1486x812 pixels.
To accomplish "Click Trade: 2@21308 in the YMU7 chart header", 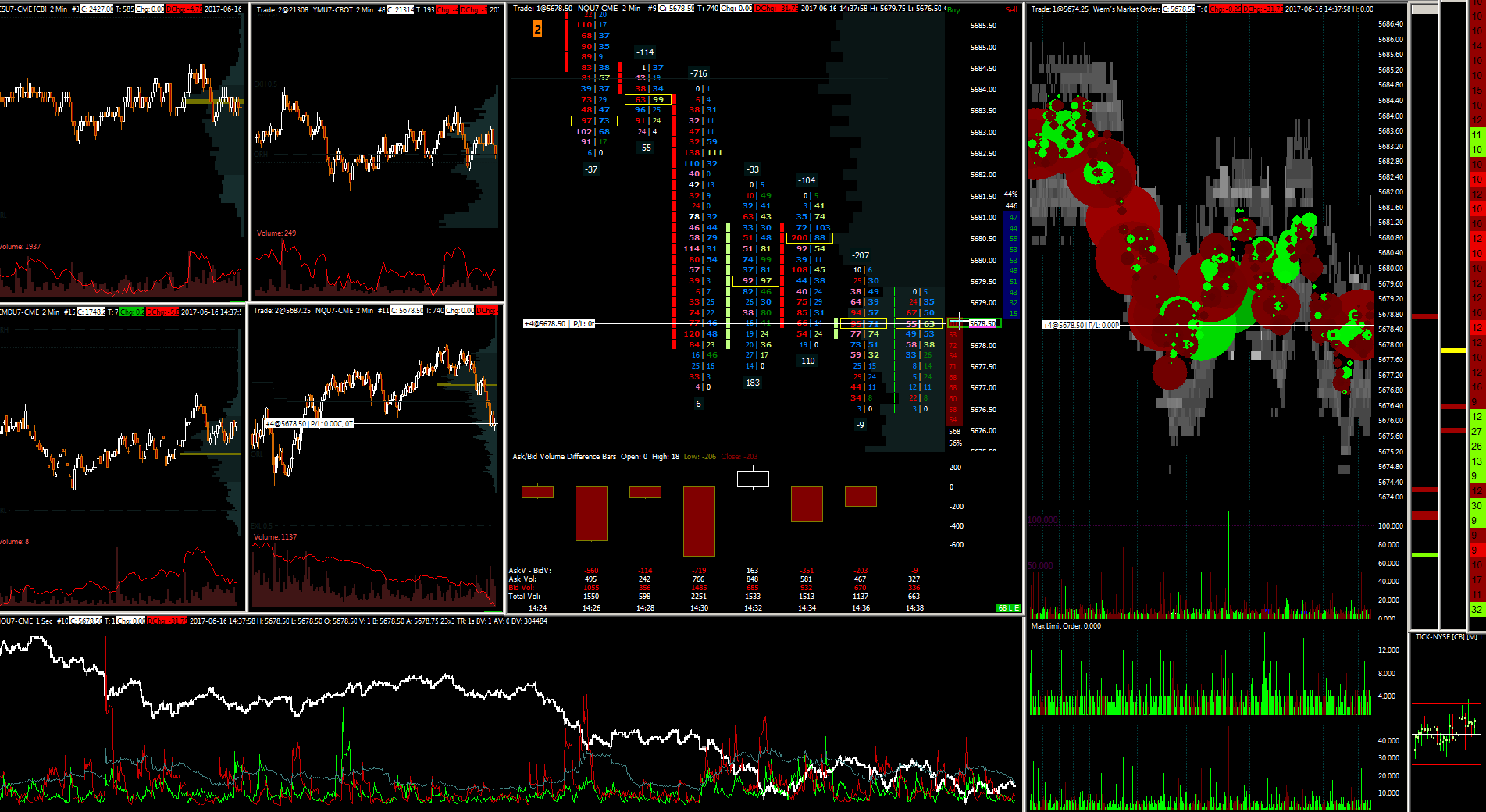I will tap(282, 10).
